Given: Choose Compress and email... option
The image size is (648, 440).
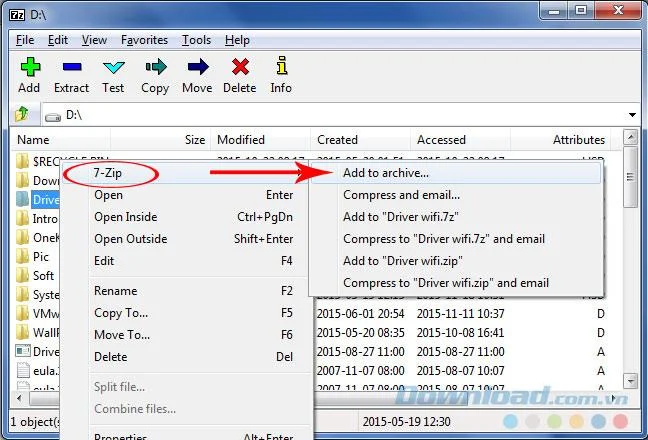Looking at the screenshot, I should click(455, 195).
